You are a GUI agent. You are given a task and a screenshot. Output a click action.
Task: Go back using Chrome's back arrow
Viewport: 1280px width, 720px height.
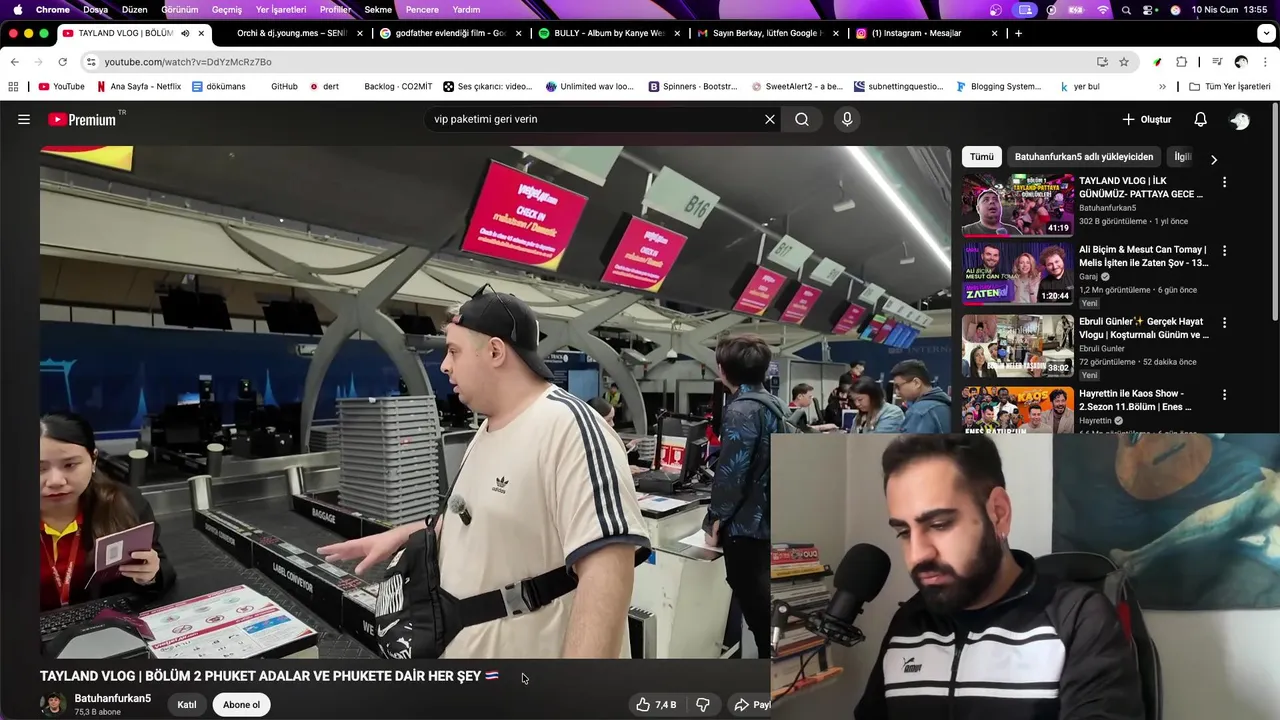coord(14,62)
